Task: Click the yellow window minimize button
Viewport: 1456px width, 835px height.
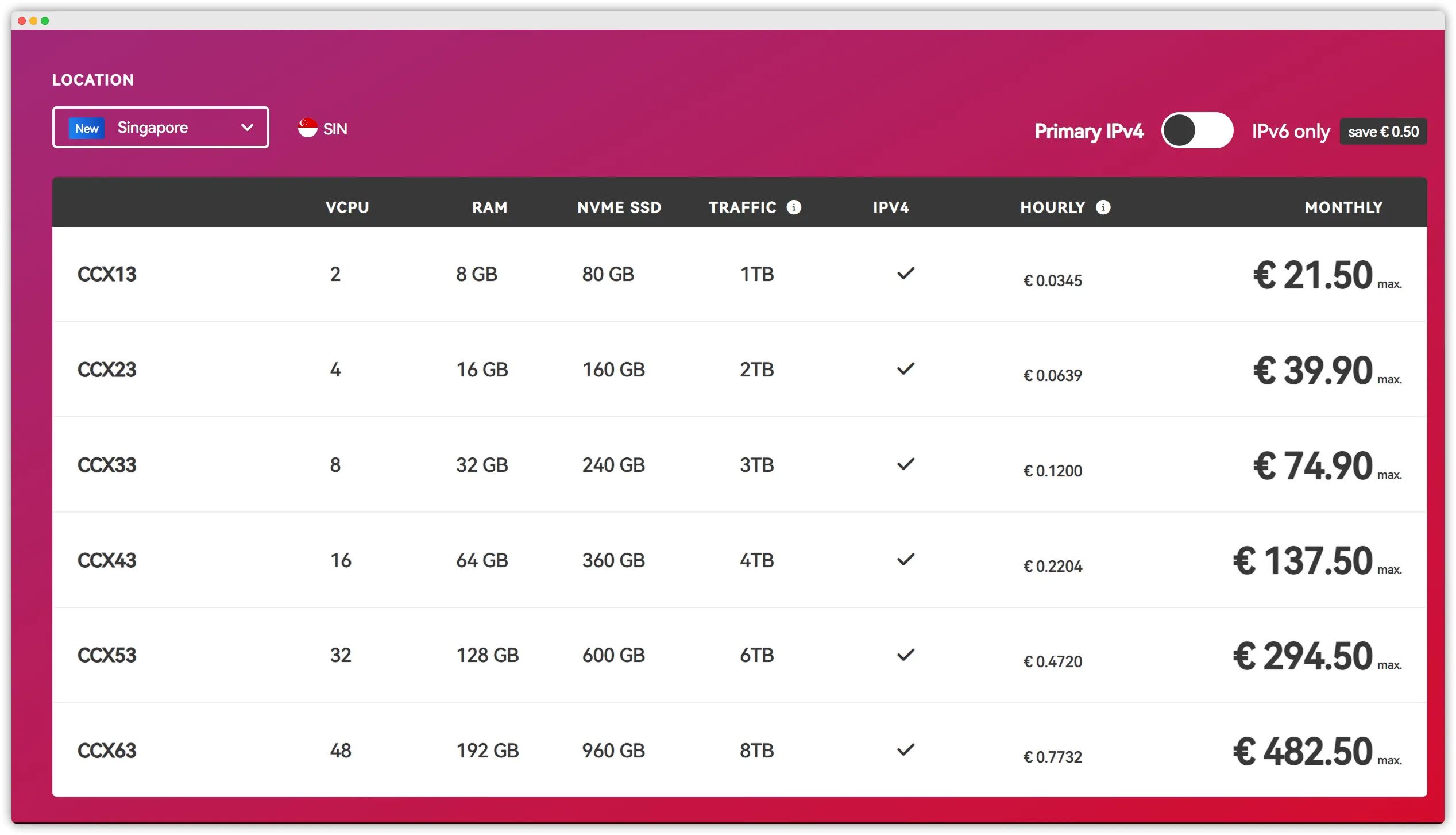Action: (33, 21)
